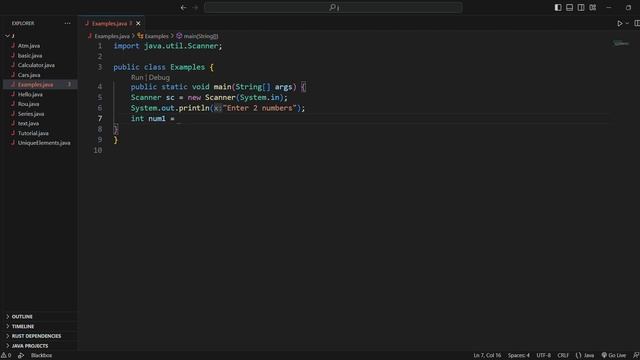The height and width of the screenshot is (360, 640).
Task: Click line number 7 in the gutter
Action: [x=100, y=118]
